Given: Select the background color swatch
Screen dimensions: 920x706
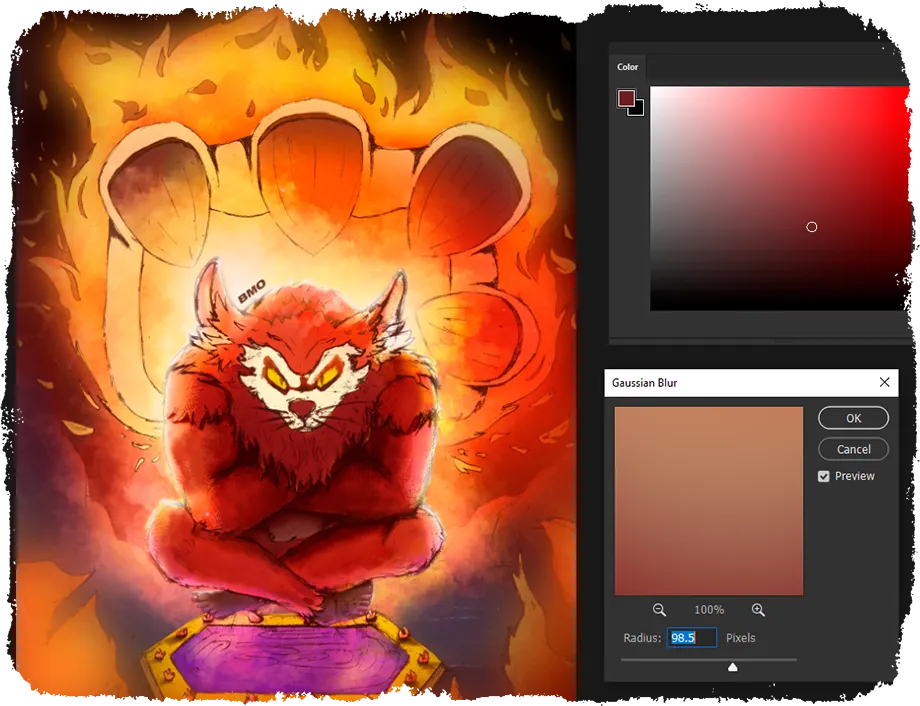Looking at the screenshot, I should (638, 110).
